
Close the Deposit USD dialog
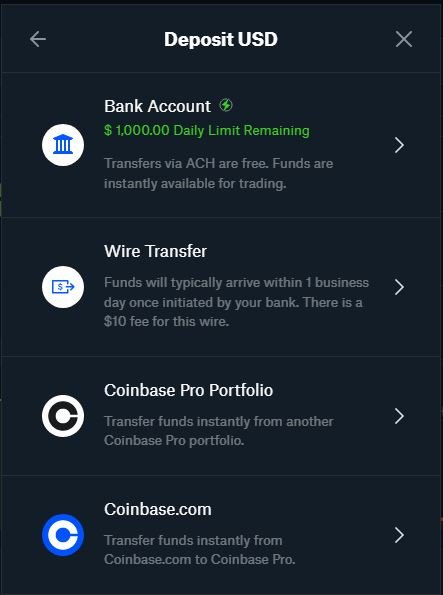404,39
